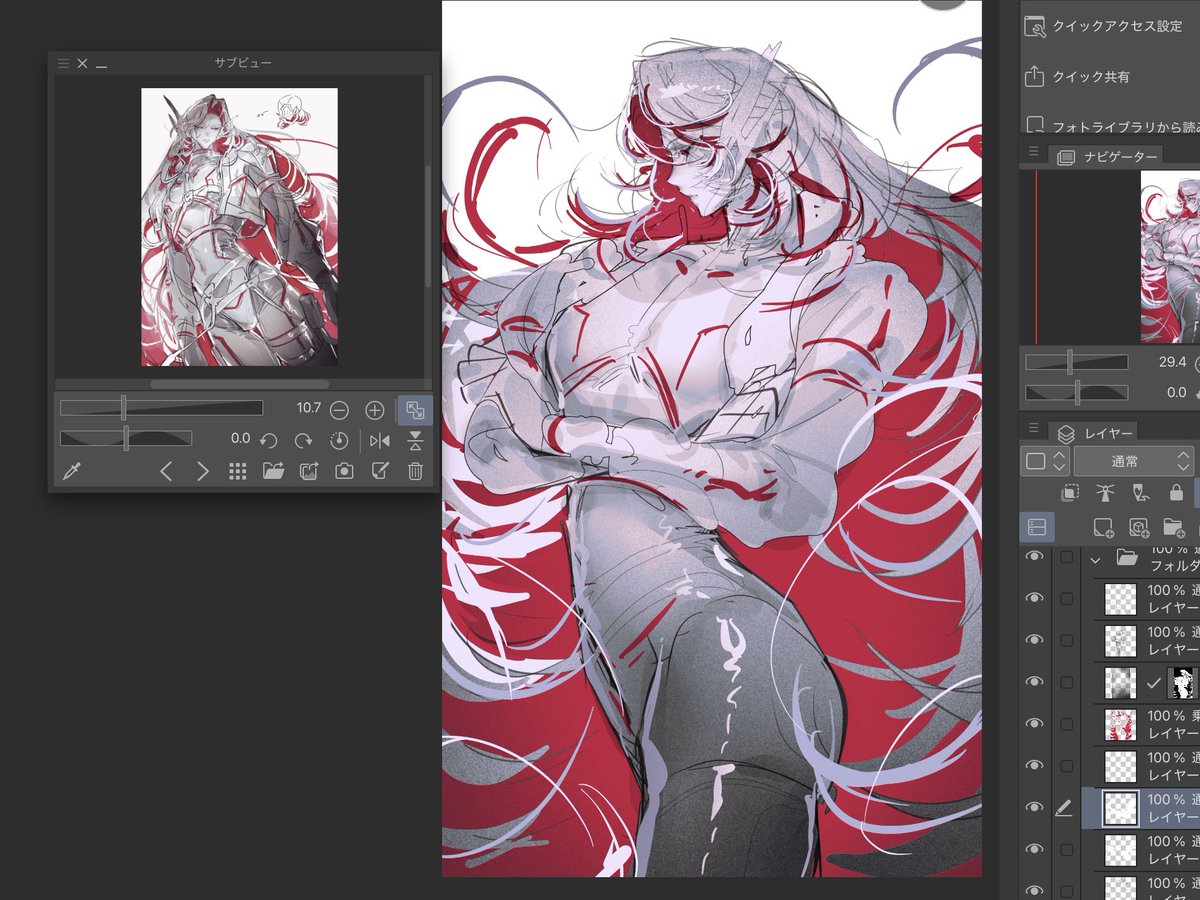Select the gradient thumbnail of mask layer
This screenshot has height=900, width=1200.
1120,683
